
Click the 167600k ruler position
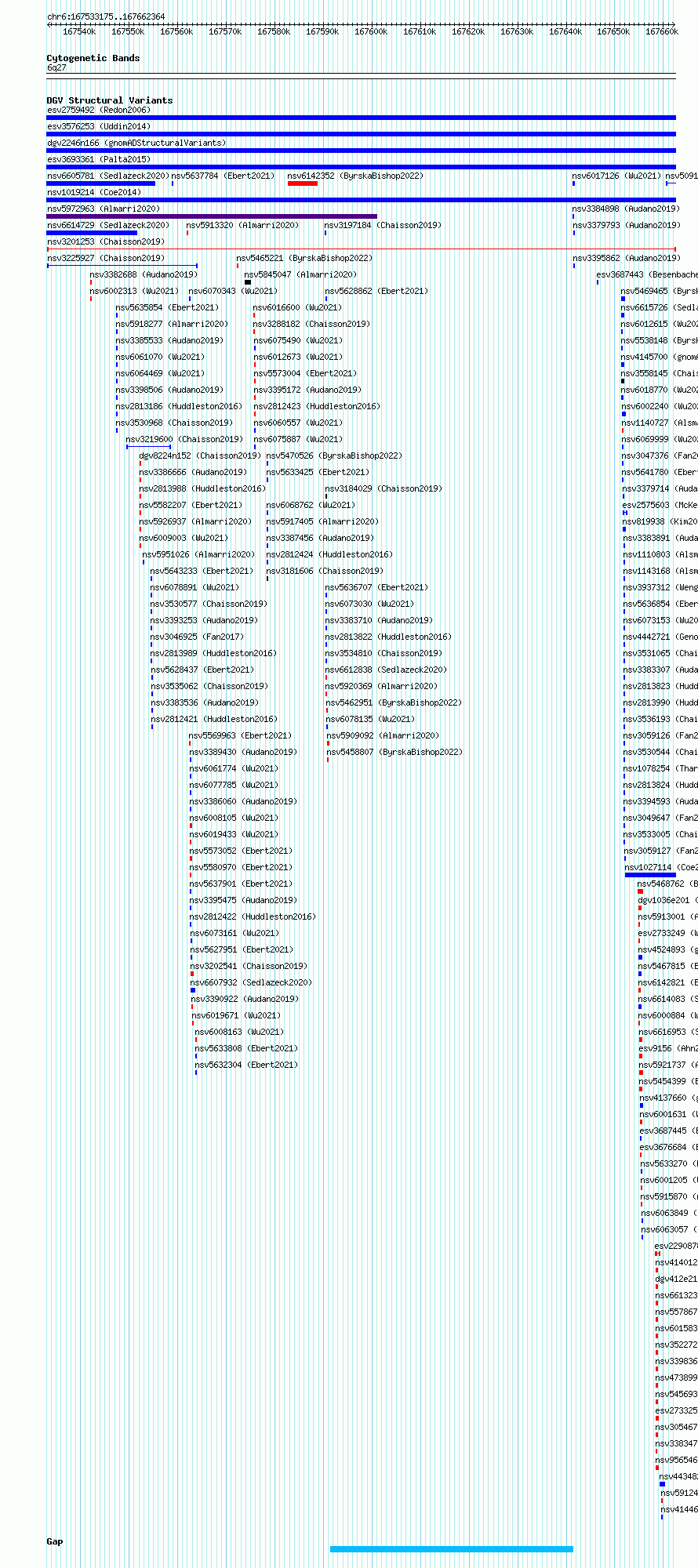[371, 31]
